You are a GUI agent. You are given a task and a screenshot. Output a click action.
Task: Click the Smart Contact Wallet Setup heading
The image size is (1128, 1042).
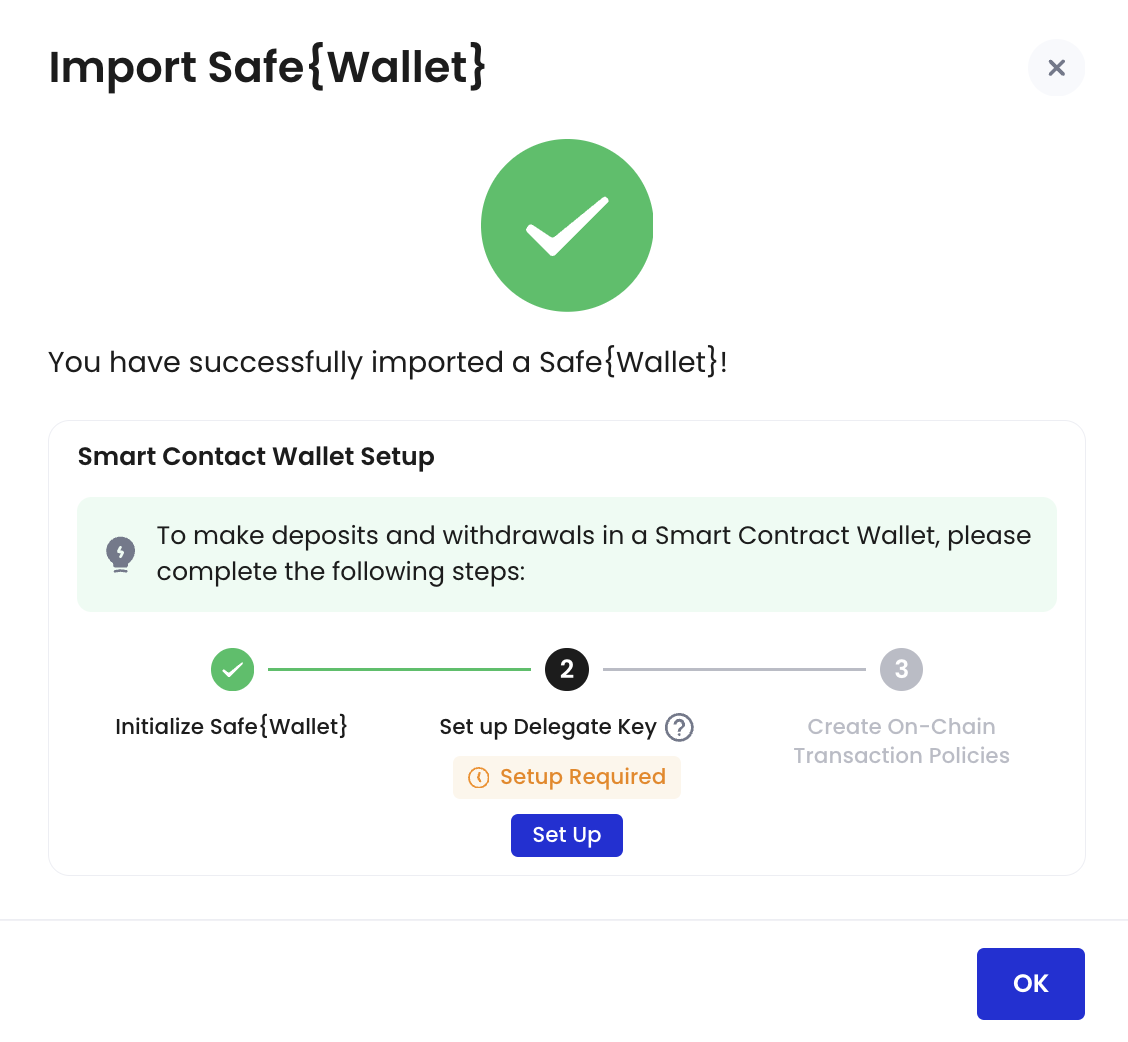pyautogui.click(x=256, y=456)
